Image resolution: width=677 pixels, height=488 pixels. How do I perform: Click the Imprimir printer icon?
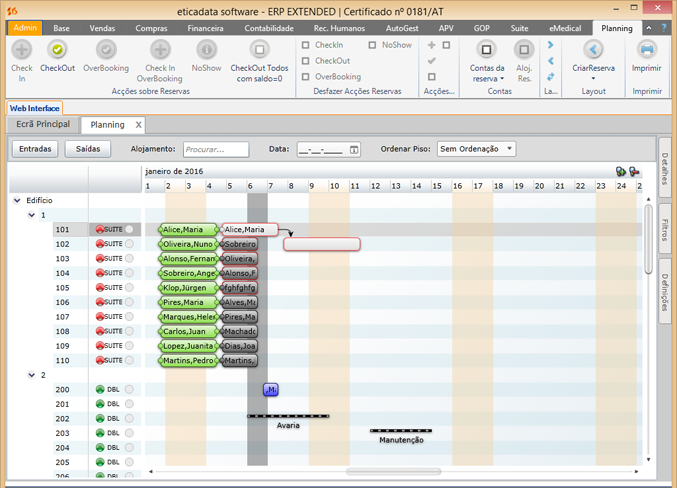click(x=647, y=49)
